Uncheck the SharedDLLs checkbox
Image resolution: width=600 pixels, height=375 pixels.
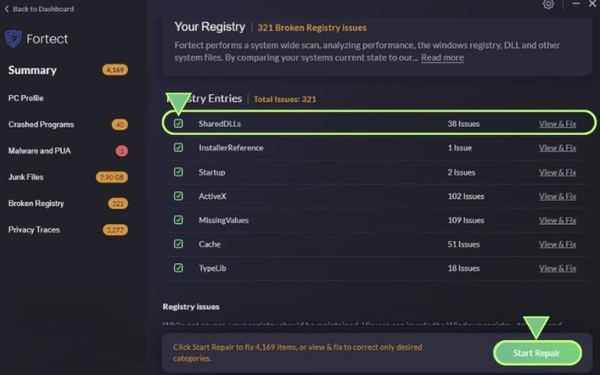[178, 123]
